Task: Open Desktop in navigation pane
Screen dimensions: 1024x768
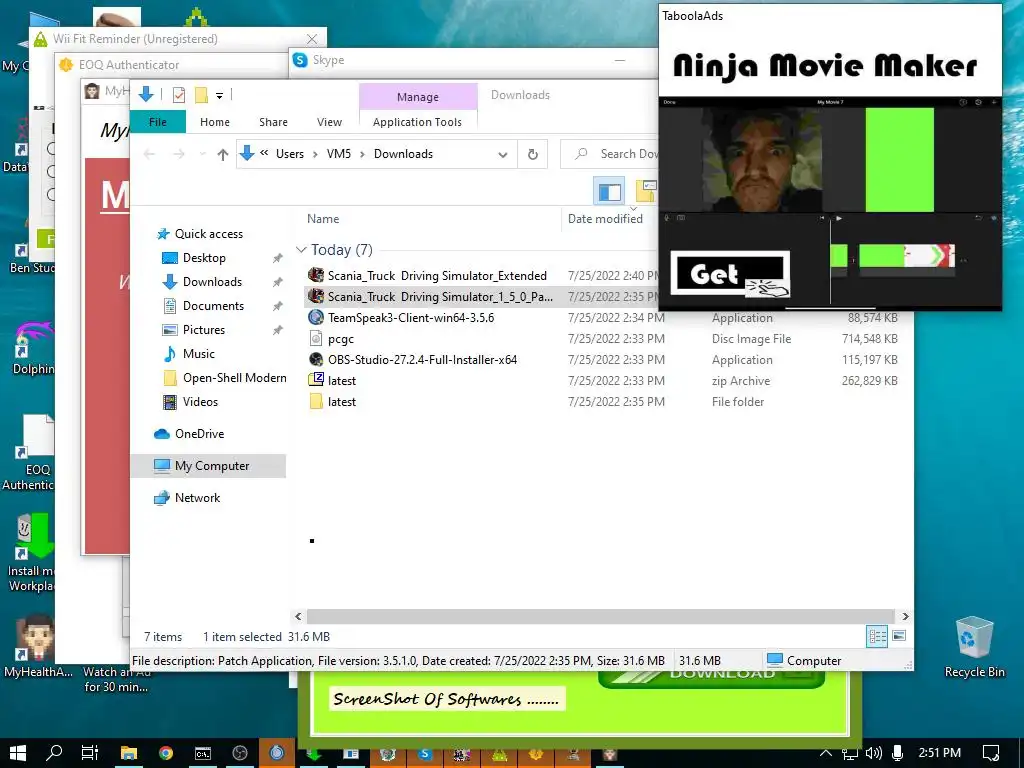Action: click(204, 258)
